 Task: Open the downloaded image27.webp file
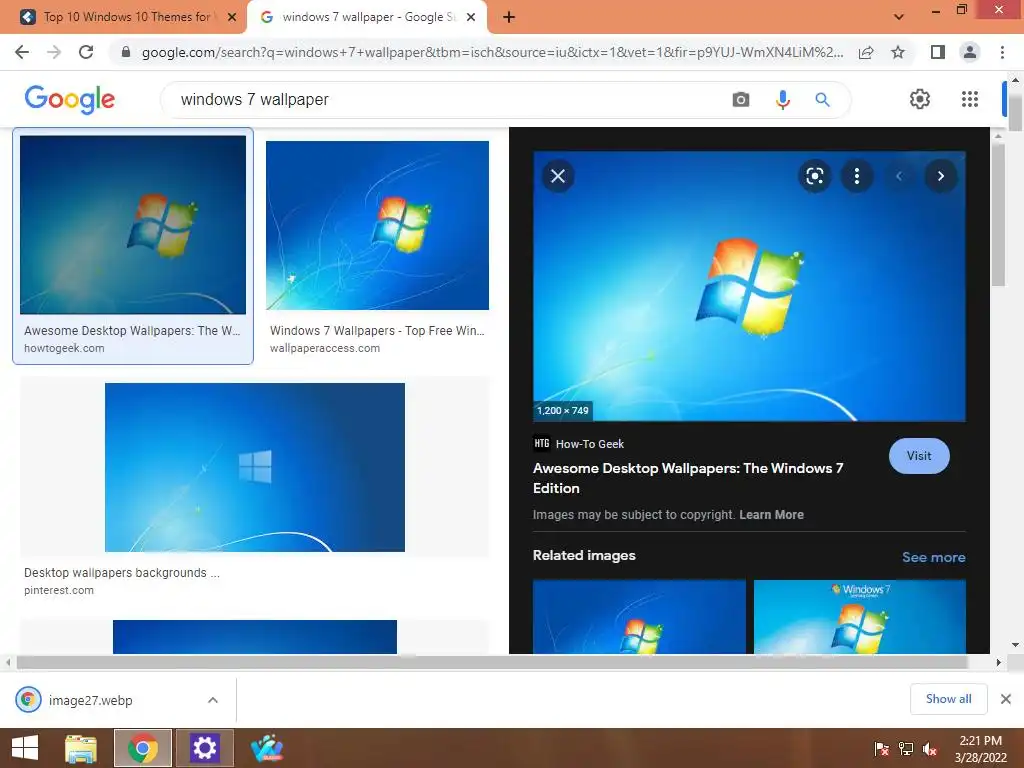point(90,700)
